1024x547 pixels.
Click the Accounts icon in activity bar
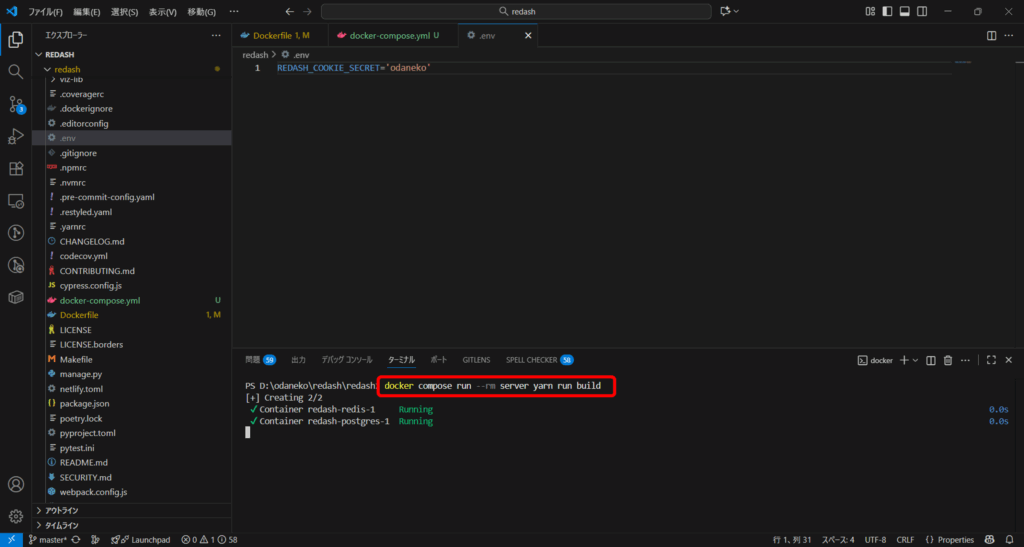(16, 485)
